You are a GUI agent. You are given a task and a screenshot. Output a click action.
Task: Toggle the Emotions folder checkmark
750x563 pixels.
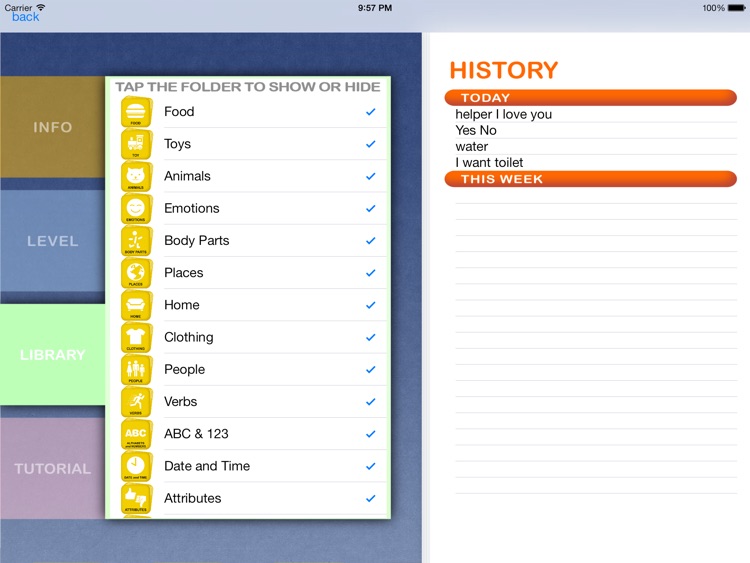(x=371, y=209)
